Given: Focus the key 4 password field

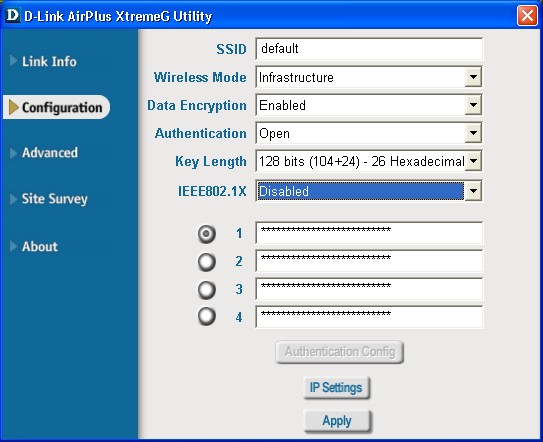Looking at the screenshot, I should click(369, 317).
